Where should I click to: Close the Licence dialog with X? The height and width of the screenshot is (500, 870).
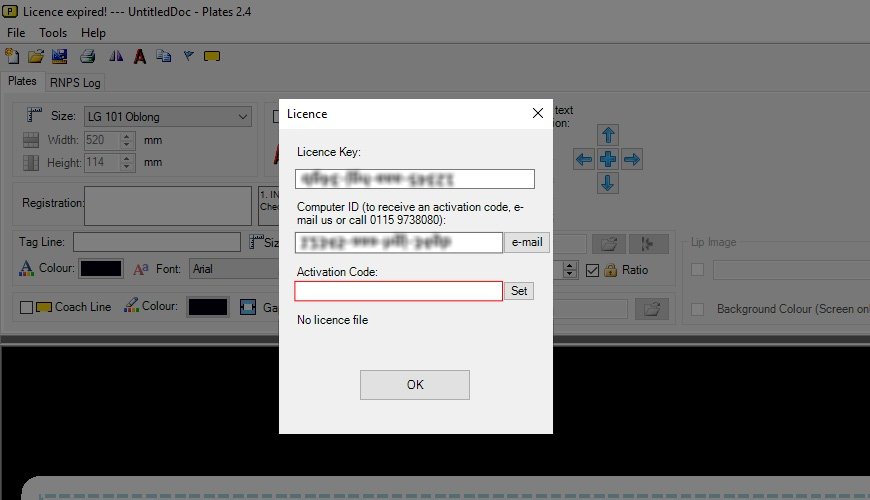coord(538,113)
